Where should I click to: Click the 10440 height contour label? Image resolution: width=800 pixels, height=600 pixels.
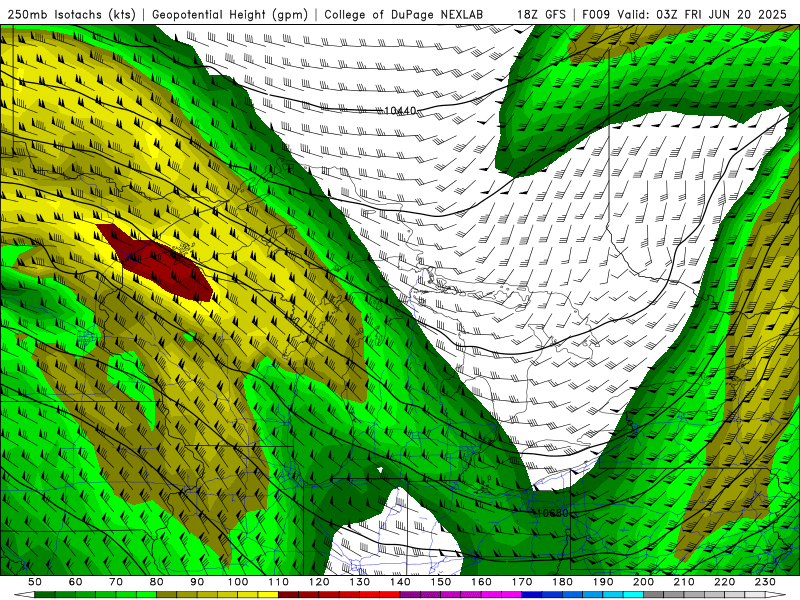click(400, 111)
